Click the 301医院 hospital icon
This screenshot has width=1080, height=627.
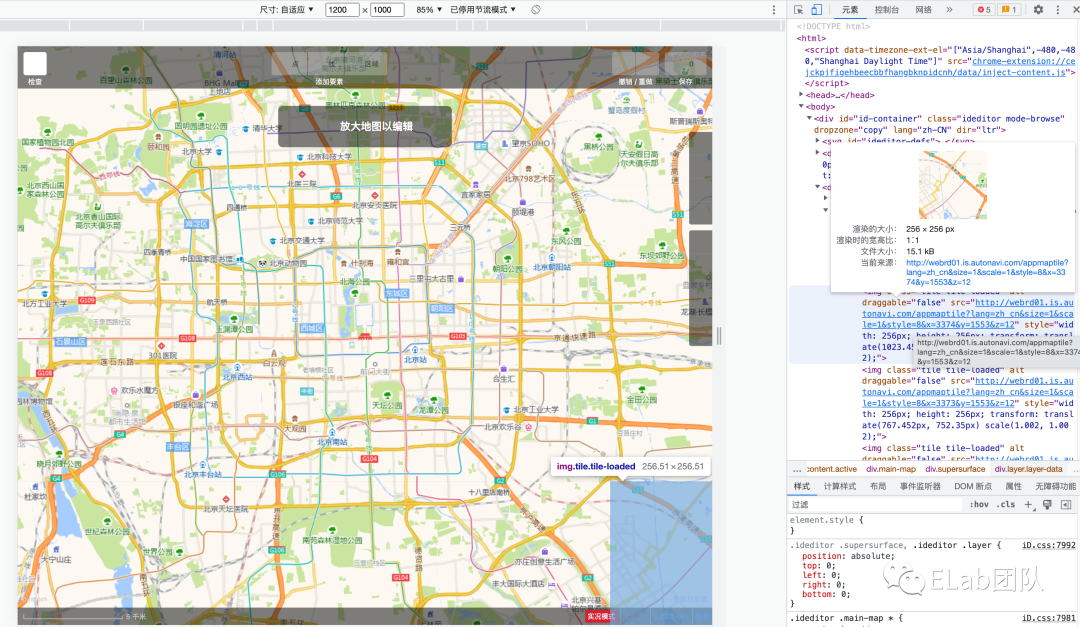[x=161, y=346]
